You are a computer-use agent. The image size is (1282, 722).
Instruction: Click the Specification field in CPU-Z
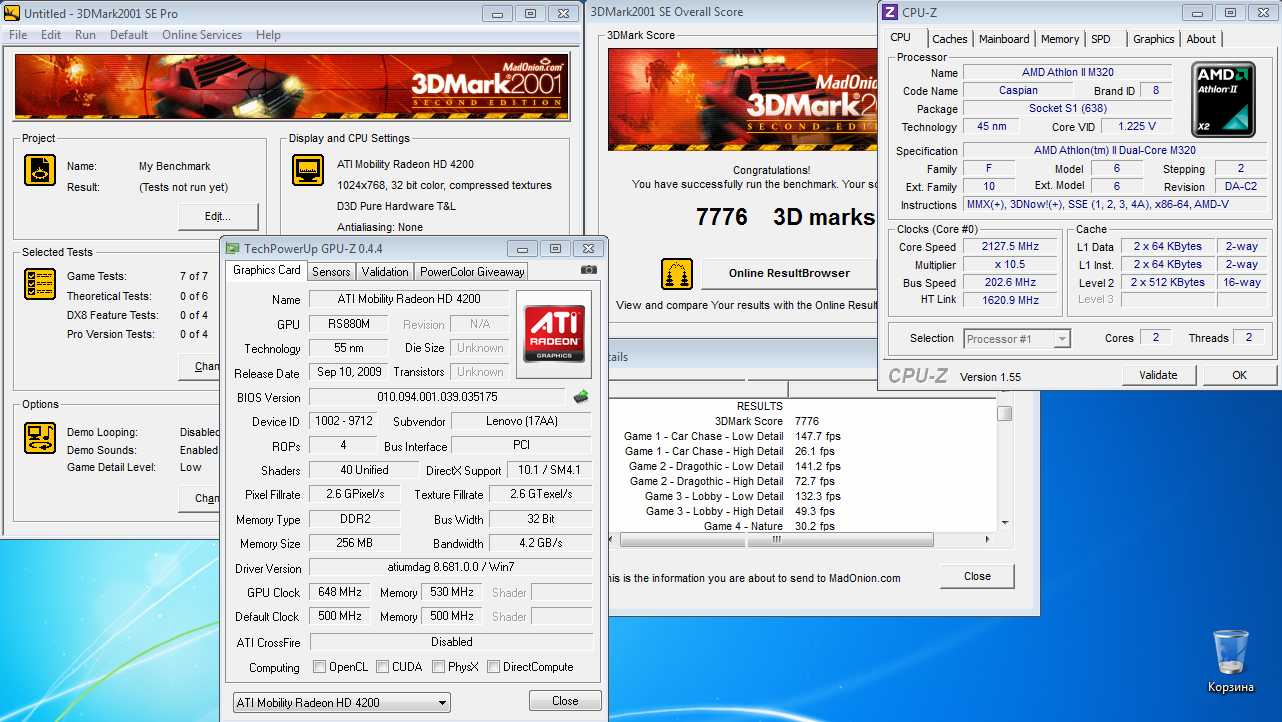1115,151
